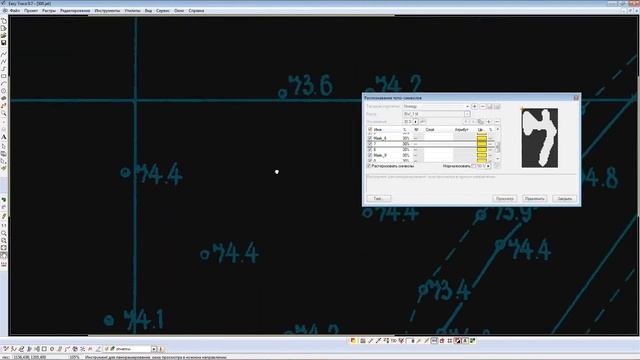Click the Нормализовать value stepper
The width and height of the screenshot is (640, 360).
[488, 166]
